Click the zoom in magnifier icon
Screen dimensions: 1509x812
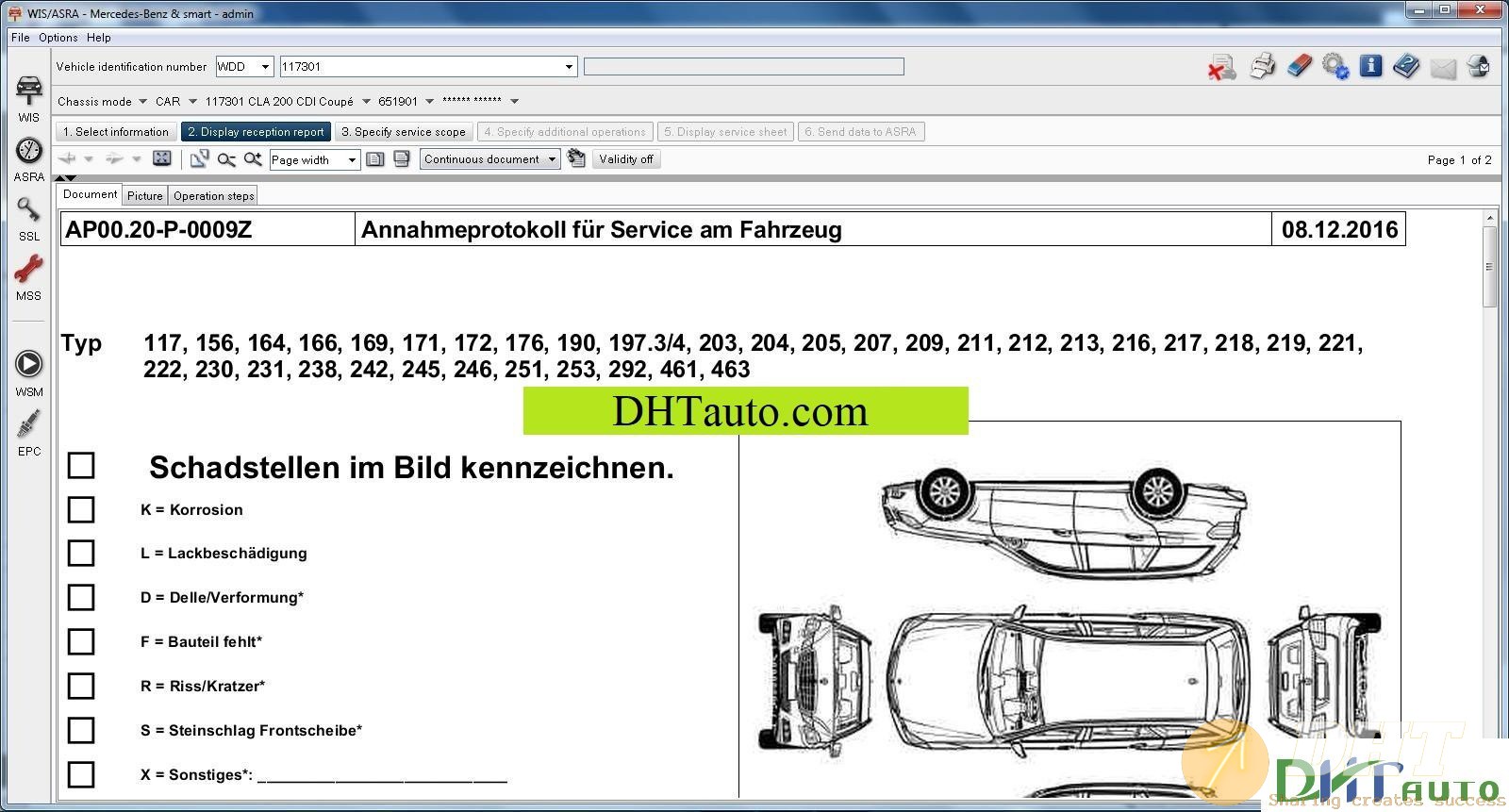(x=253, y=159)
